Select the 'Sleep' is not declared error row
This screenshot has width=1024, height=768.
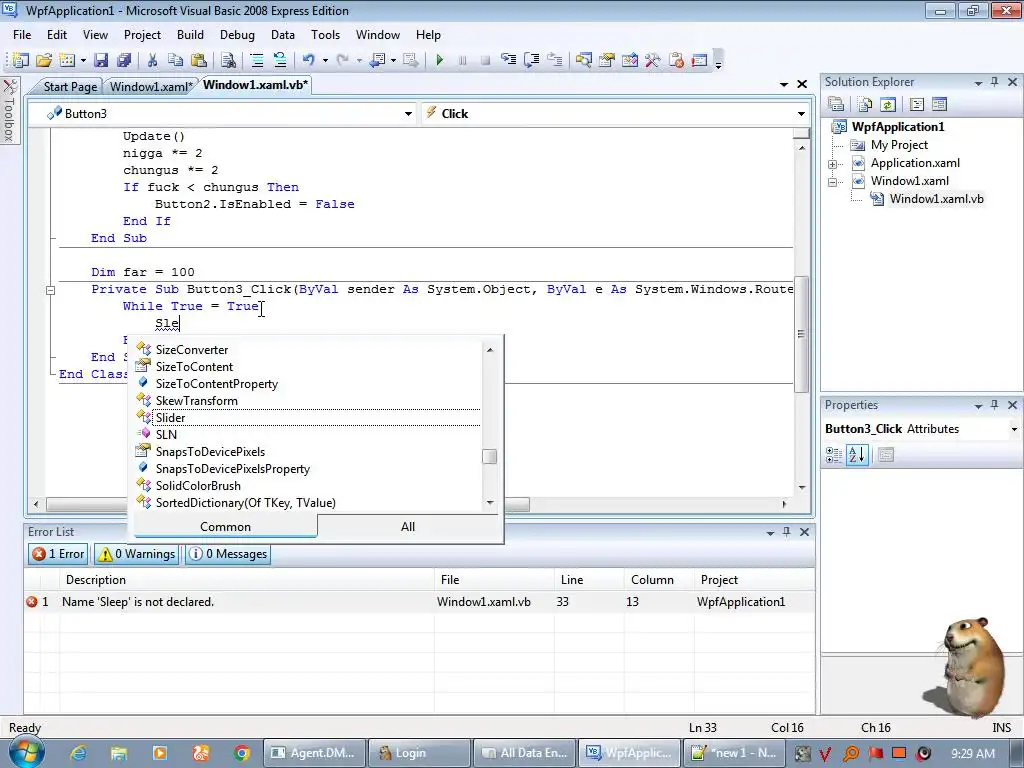click(x=419, y=602)
